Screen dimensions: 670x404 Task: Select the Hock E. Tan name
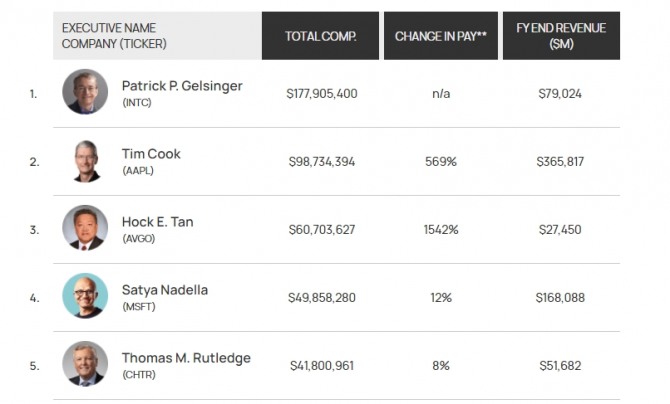point(158,222)
